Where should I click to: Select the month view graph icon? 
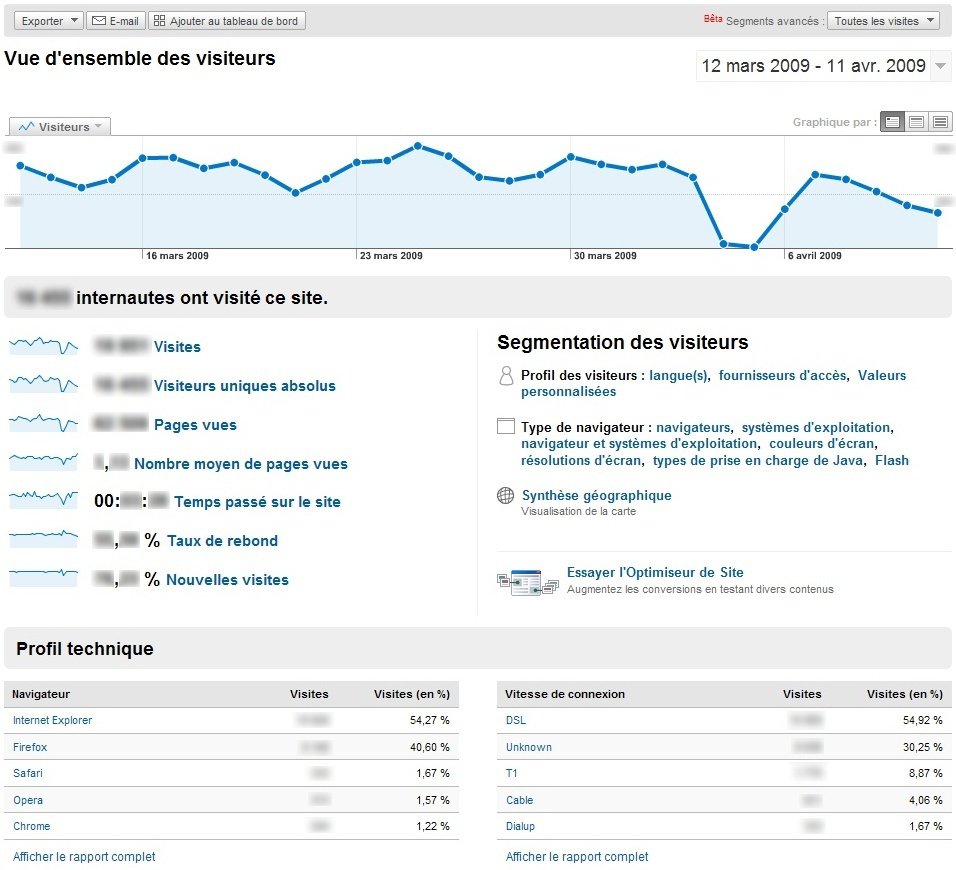coord(940,122)
